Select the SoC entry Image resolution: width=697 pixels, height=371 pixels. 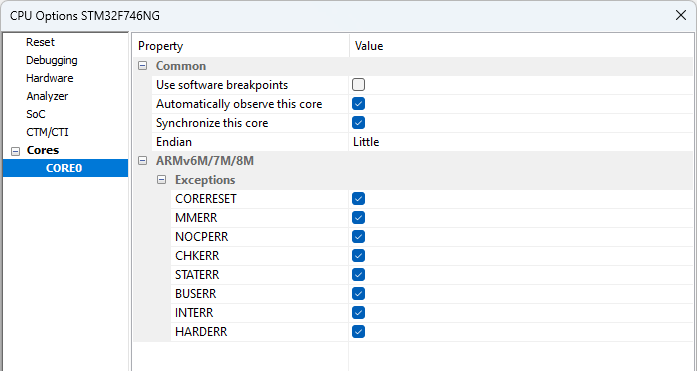point(36,114)
